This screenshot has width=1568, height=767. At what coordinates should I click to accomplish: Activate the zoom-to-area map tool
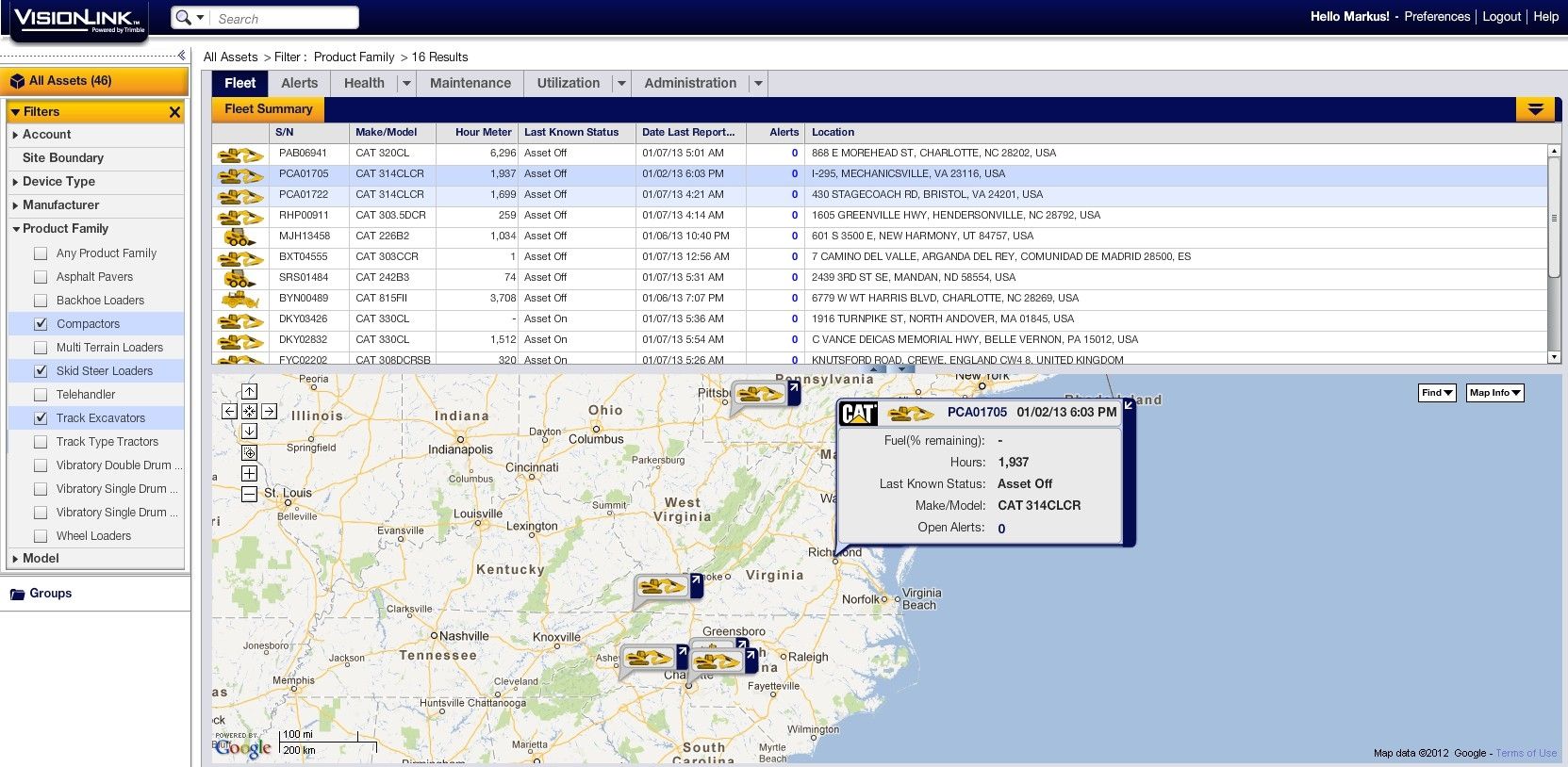point(249,452)
